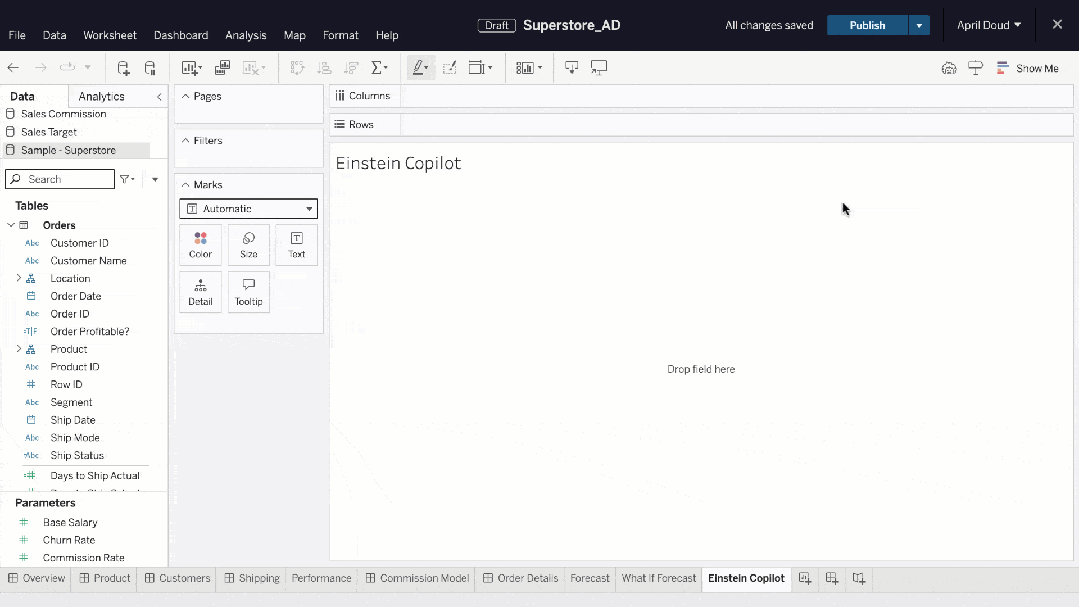Collapse the Data pane with arrow

(x=158, y=97)
